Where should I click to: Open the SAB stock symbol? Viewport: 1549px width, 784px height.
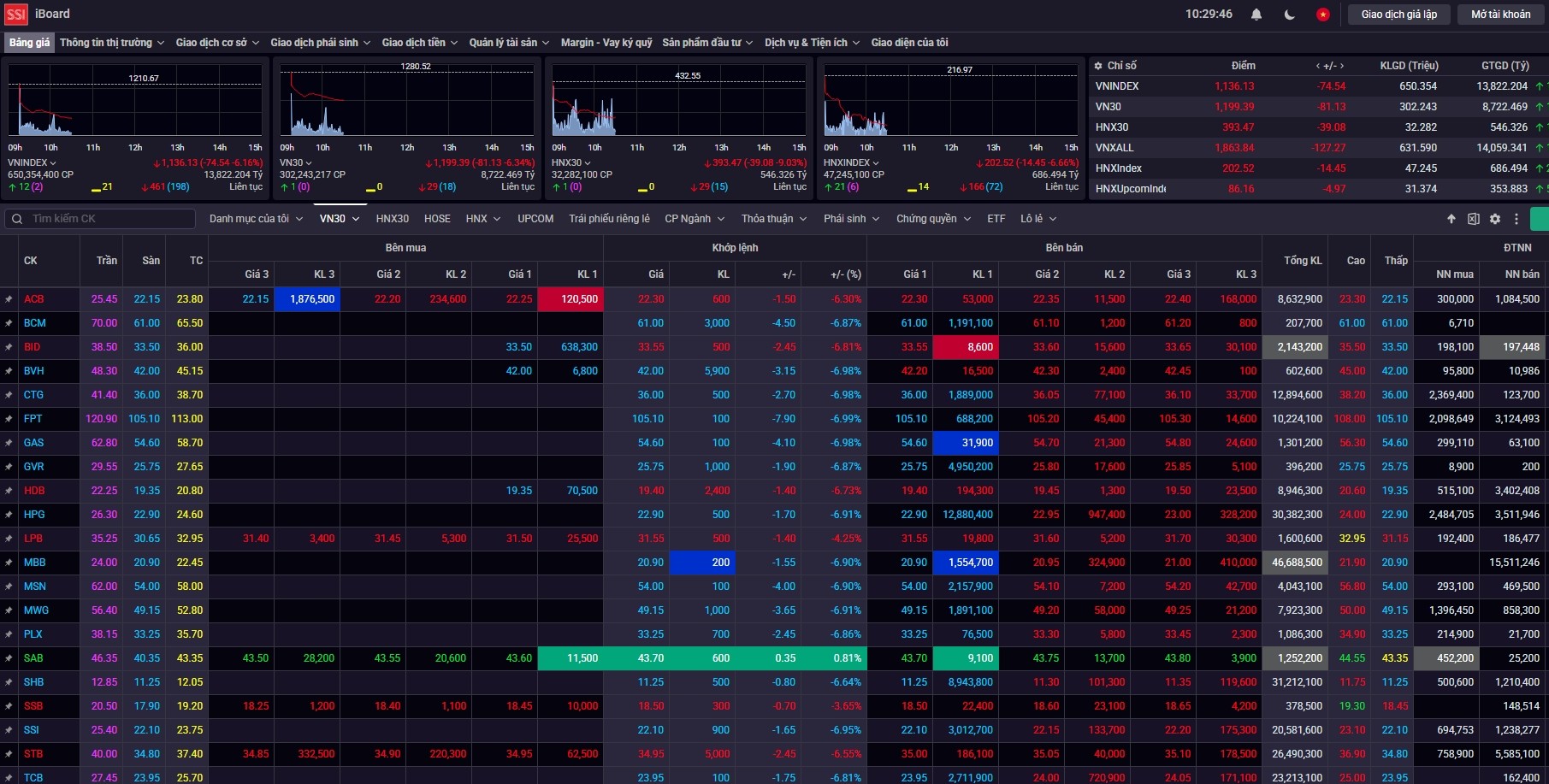click(33, 658)
